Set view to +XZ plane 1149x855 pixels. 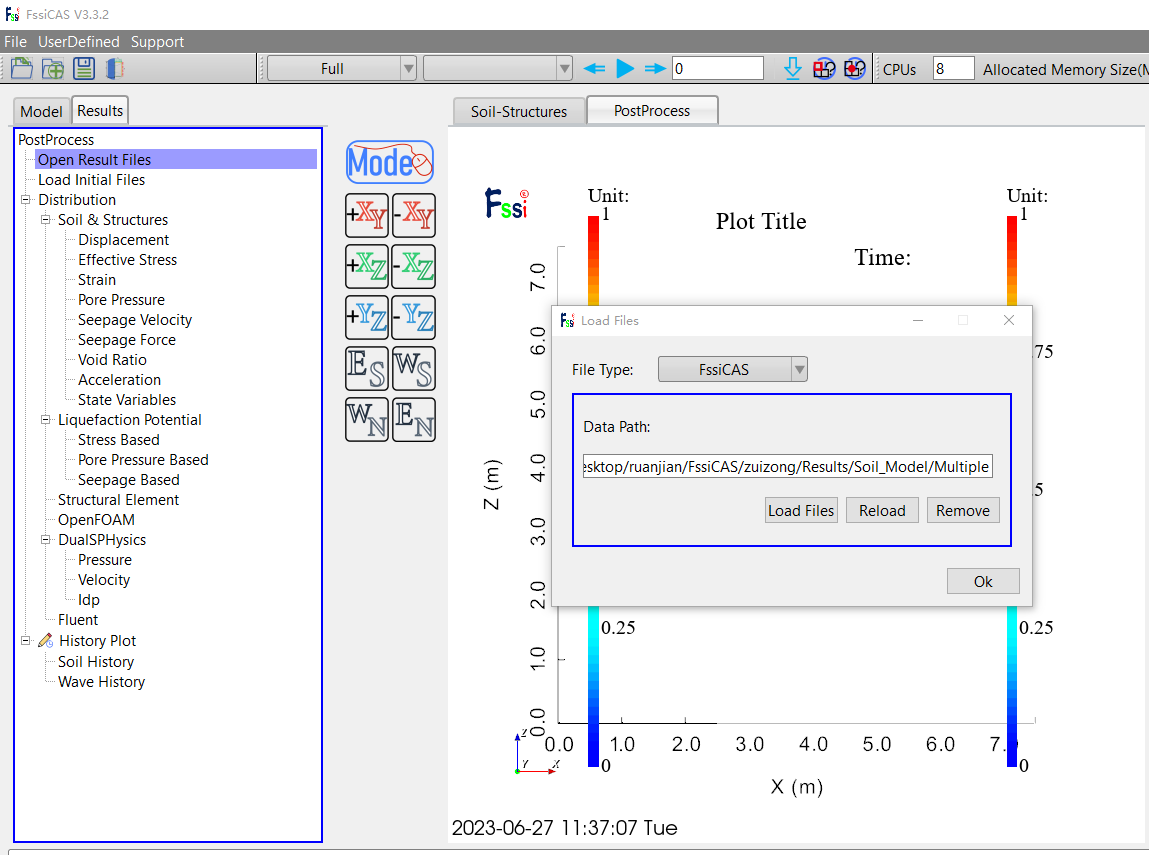(366, 266)
